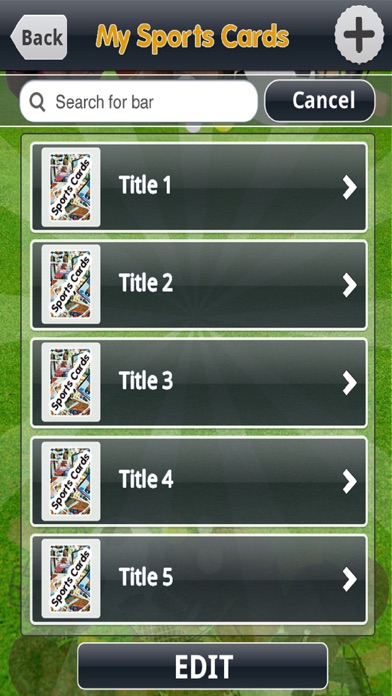The image size is (392, 696).
Task: Focus the Search for bar field
Action: [139, 102]
